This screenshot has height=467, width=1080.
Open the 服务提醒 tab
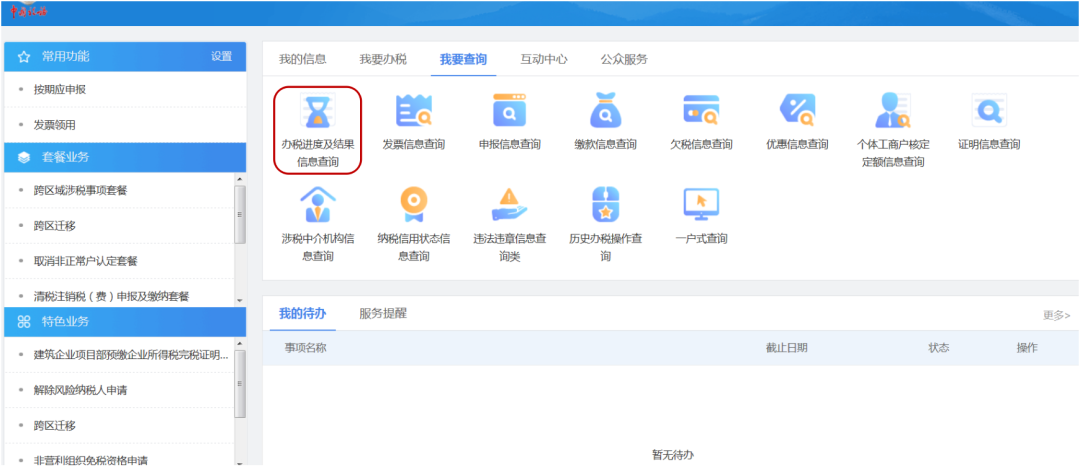pyautogui.click(x=383, y=314)
